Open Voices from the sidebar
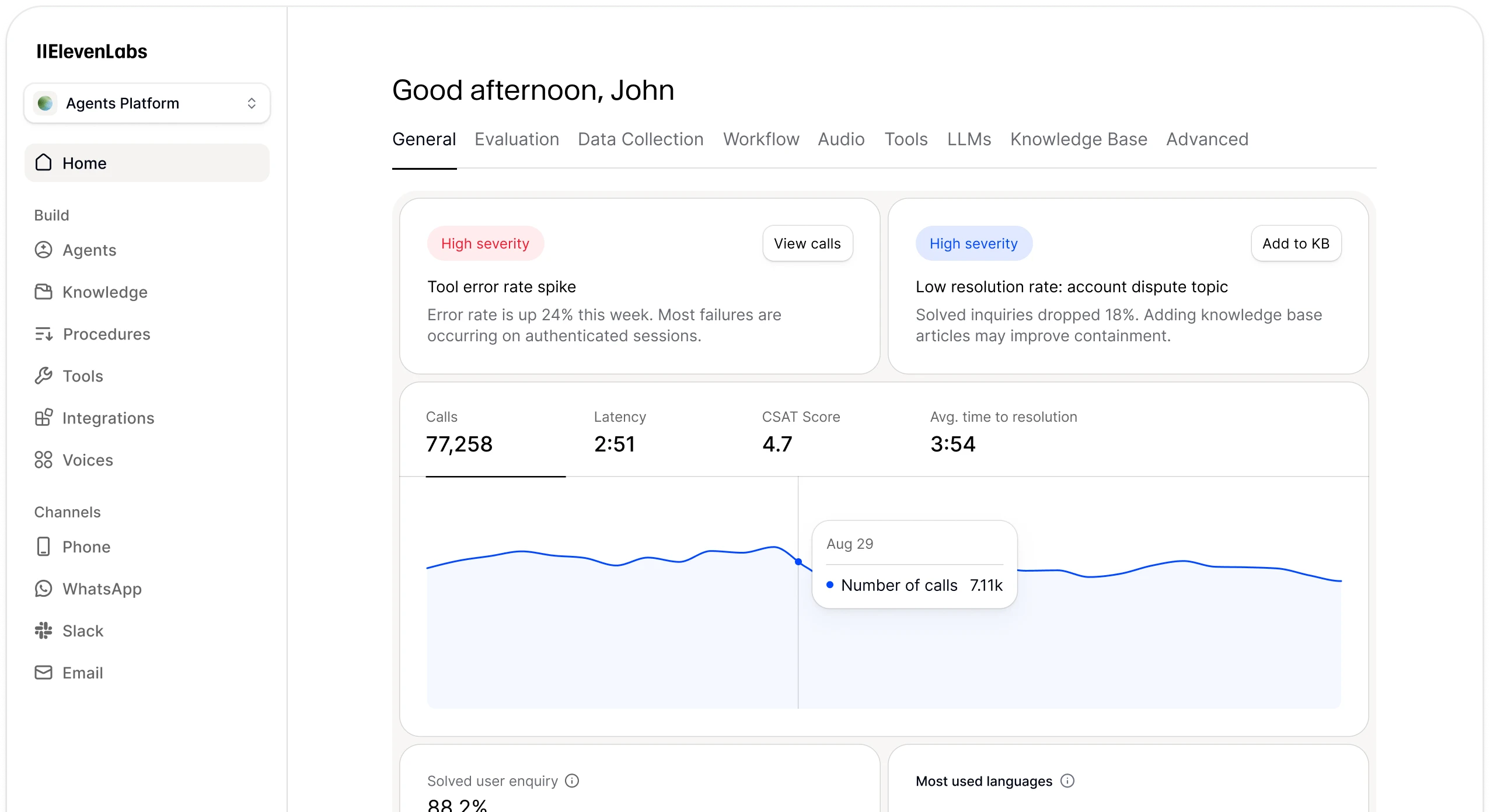The image size is (1490, 812). tap(147, 460)
